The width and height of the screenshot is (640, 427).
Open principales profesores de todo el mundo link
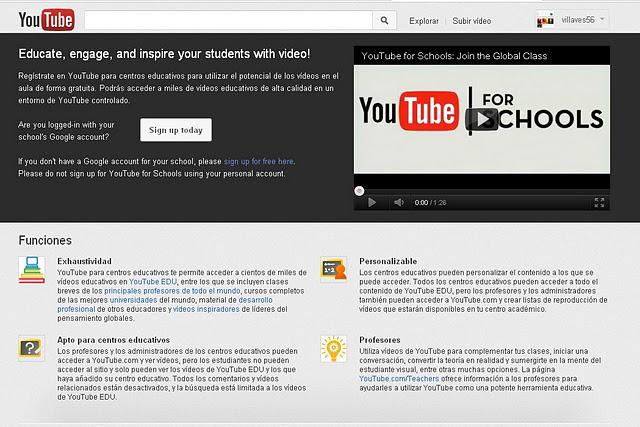(172, 291)
